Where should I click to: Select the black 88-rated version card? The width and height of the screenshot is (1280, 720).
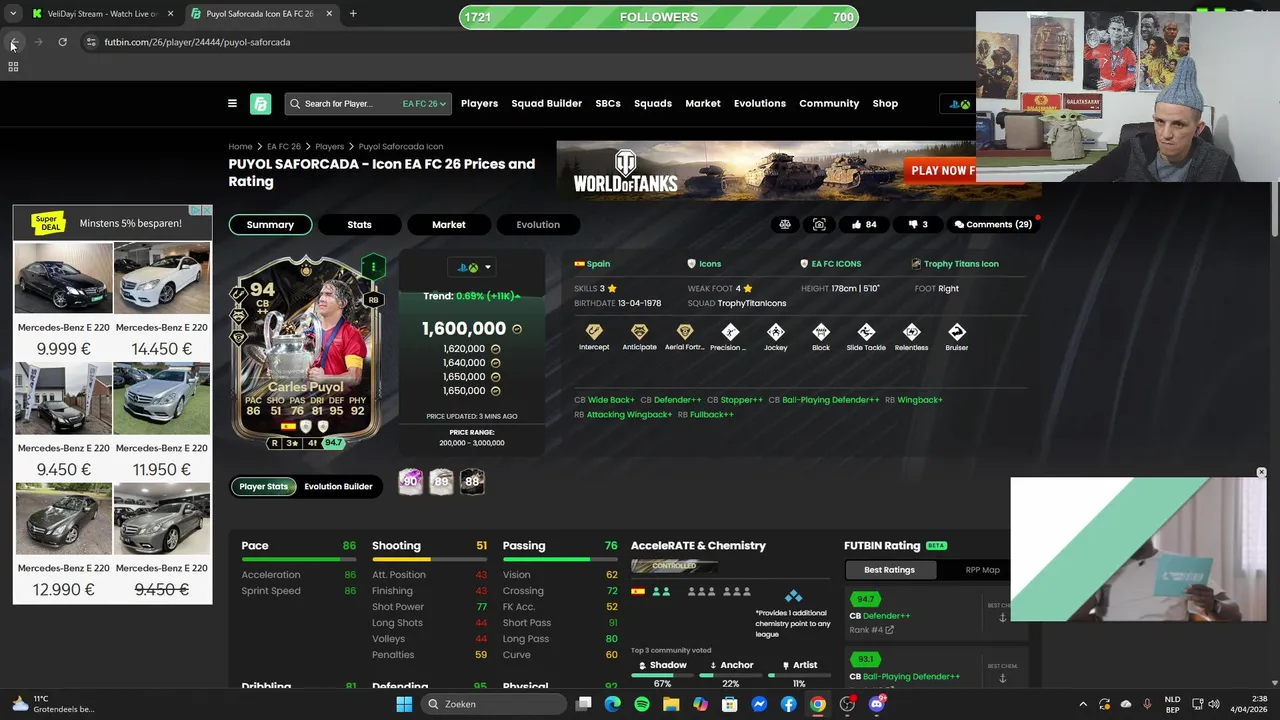[x=472, y=481]
